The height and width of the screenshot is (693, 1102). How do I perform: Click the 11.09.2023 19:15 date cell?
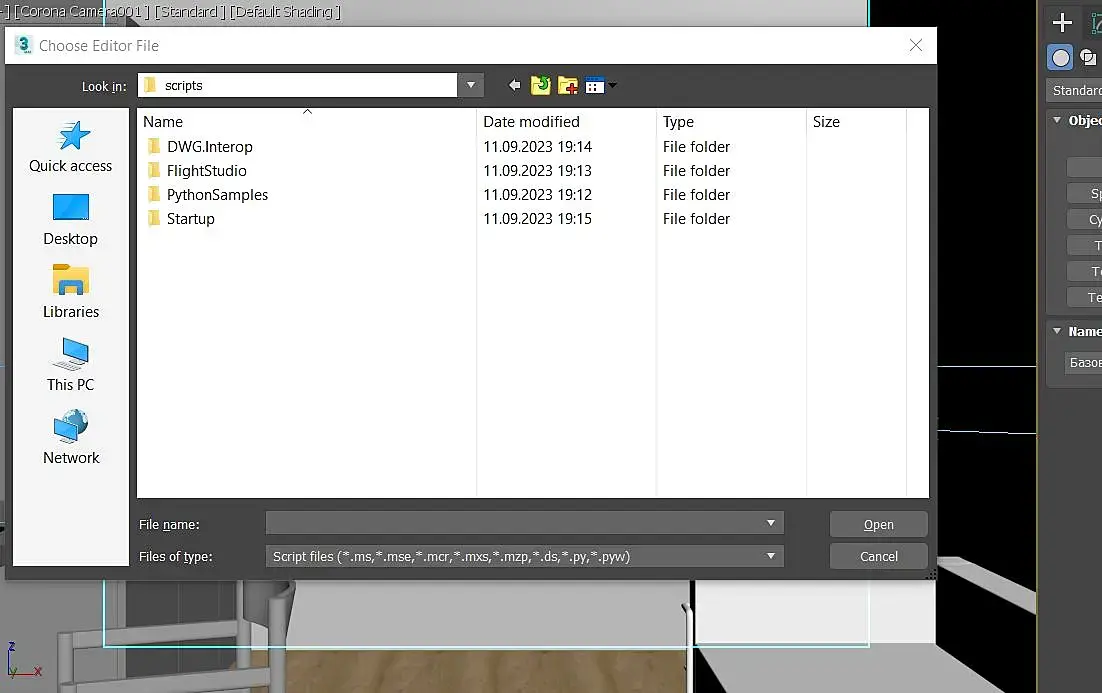click(538, 219)
